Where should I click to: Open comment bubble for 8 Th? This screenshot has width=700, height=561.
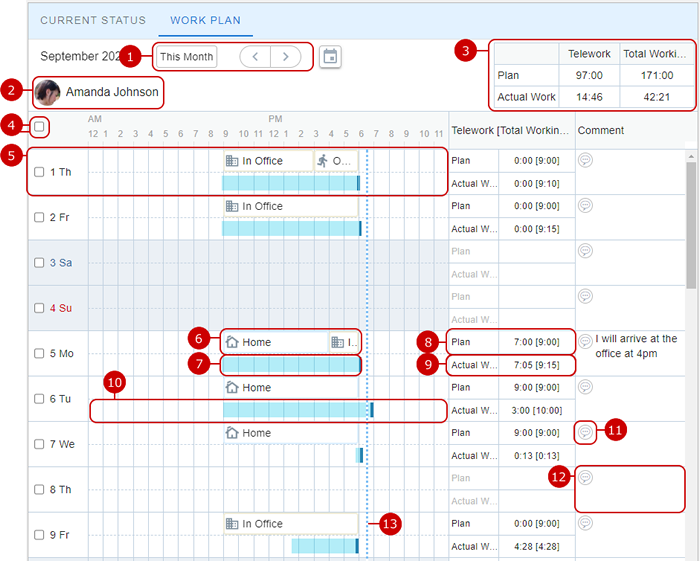(585, 478)
